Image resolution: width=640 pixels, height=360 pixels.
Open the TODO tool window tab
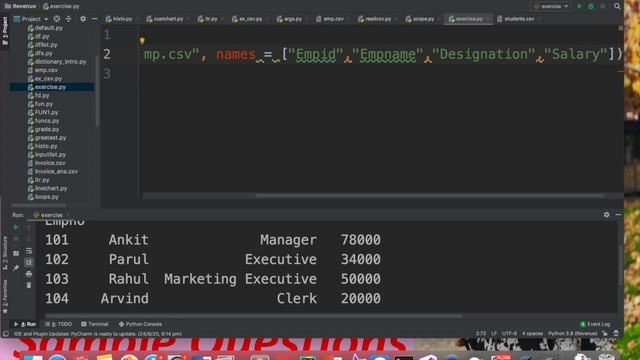click(x=59, y=324)
